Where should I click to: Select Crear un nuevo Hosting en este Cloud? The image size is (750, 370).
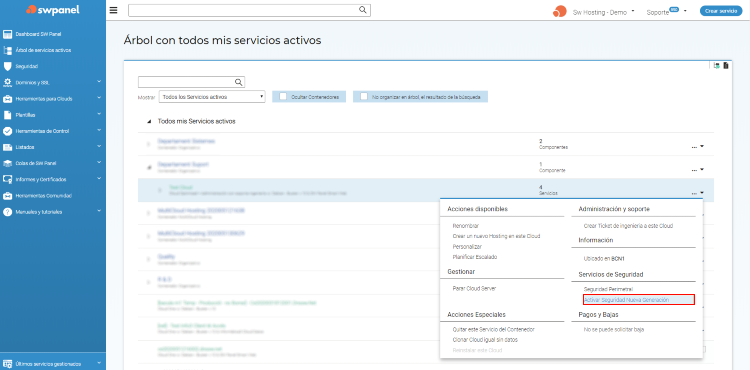tap(496, 236)
